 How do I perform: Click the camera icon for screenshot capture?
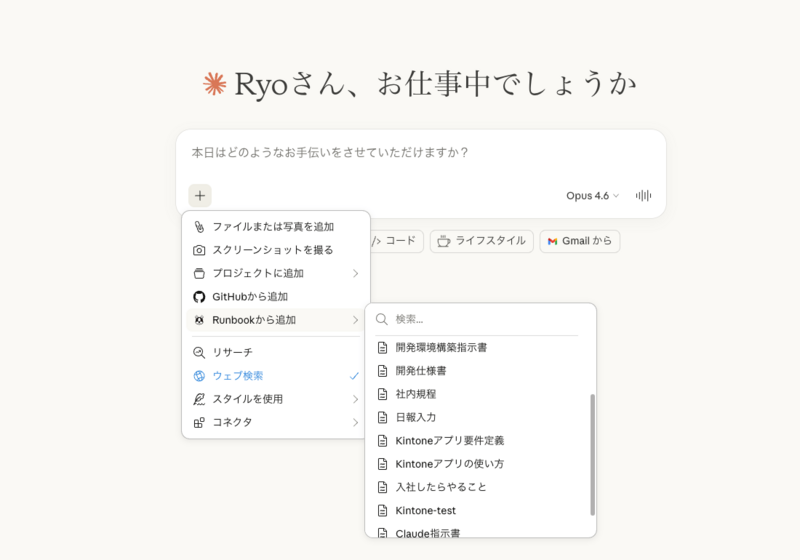click(x=199, y=250)
